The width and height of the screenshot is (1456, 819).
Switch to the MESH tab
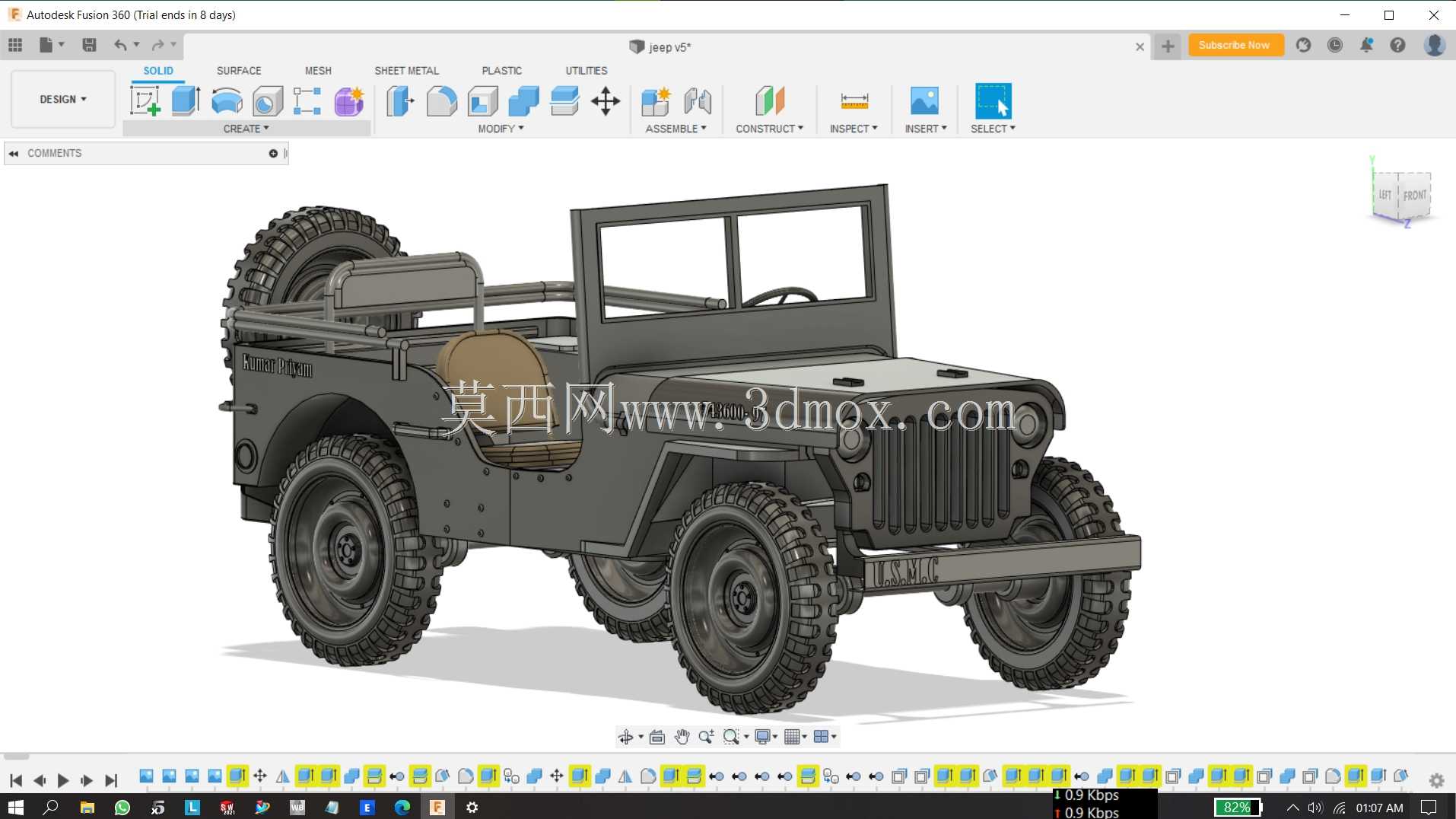click(x=318, y=71)
